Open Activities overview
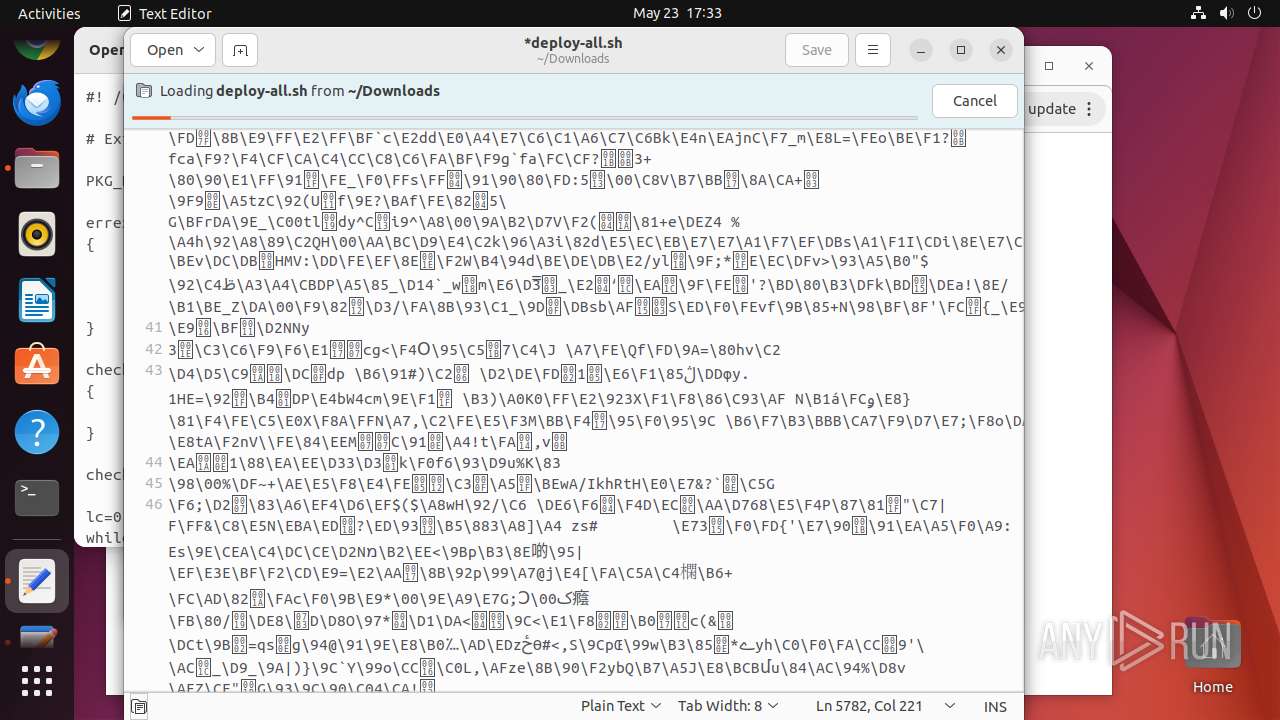This screenshot has width=1280, height=720. [49, 13]
